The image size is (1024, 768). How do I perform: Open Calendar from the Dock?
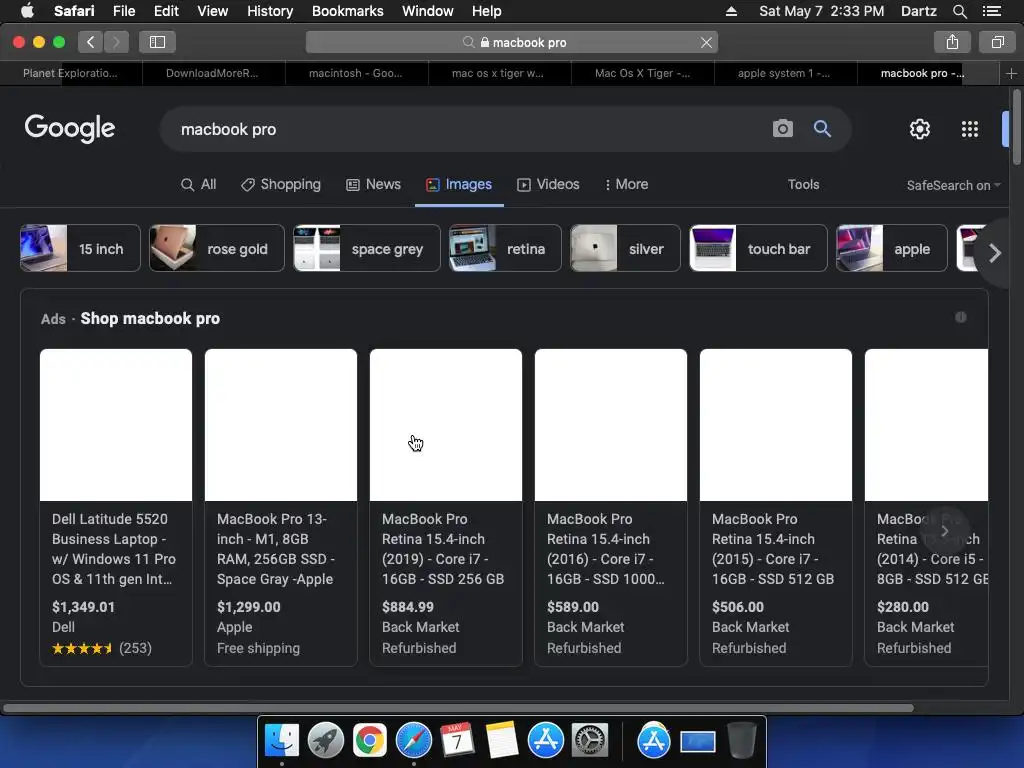pos(457,741)
